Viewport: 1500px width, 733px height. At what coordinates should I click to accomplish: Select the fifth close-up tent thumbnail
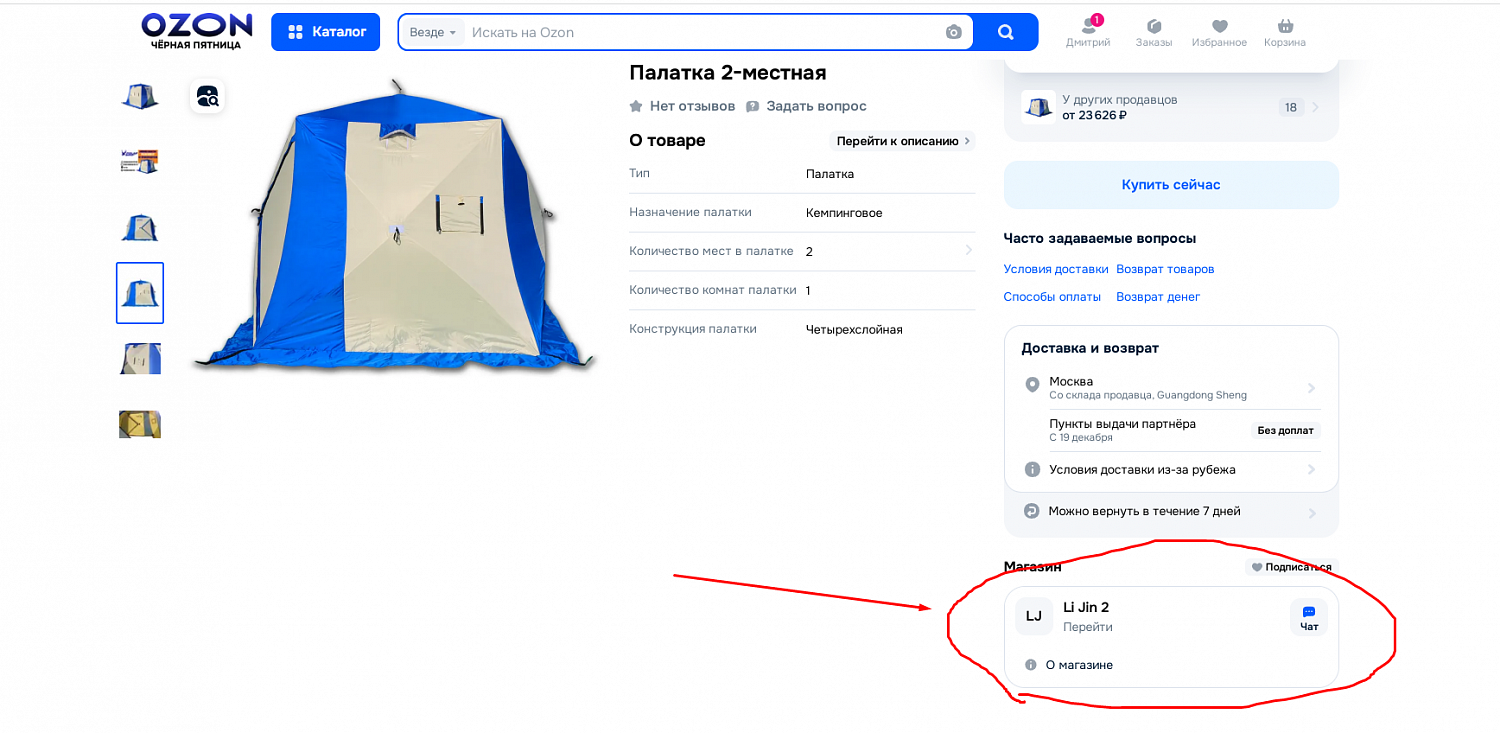click(x=140, y=358)
